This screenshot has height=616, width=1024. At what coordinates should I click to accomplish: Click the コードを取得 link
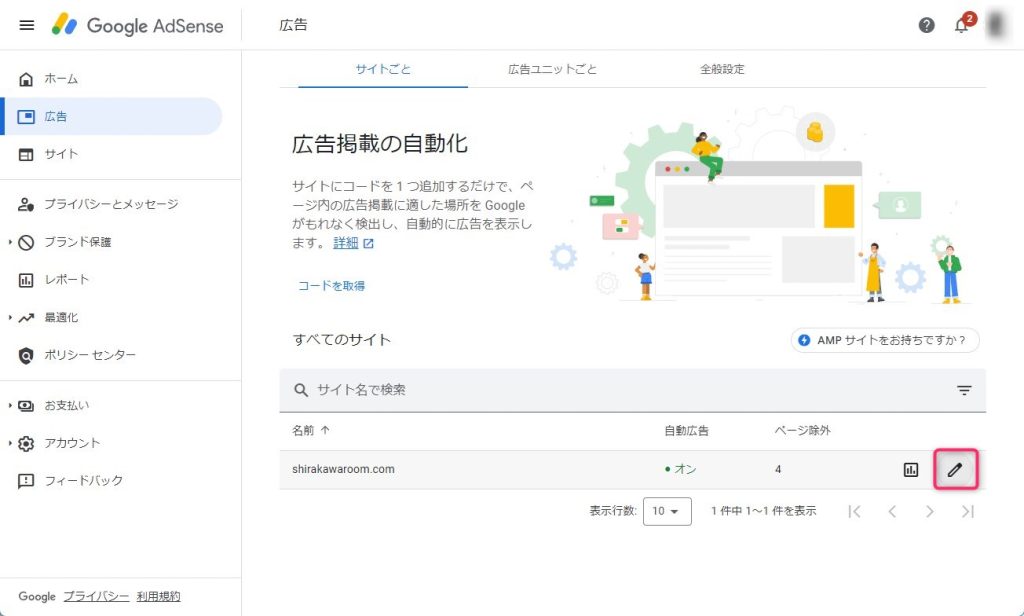[x=331, y=285]
